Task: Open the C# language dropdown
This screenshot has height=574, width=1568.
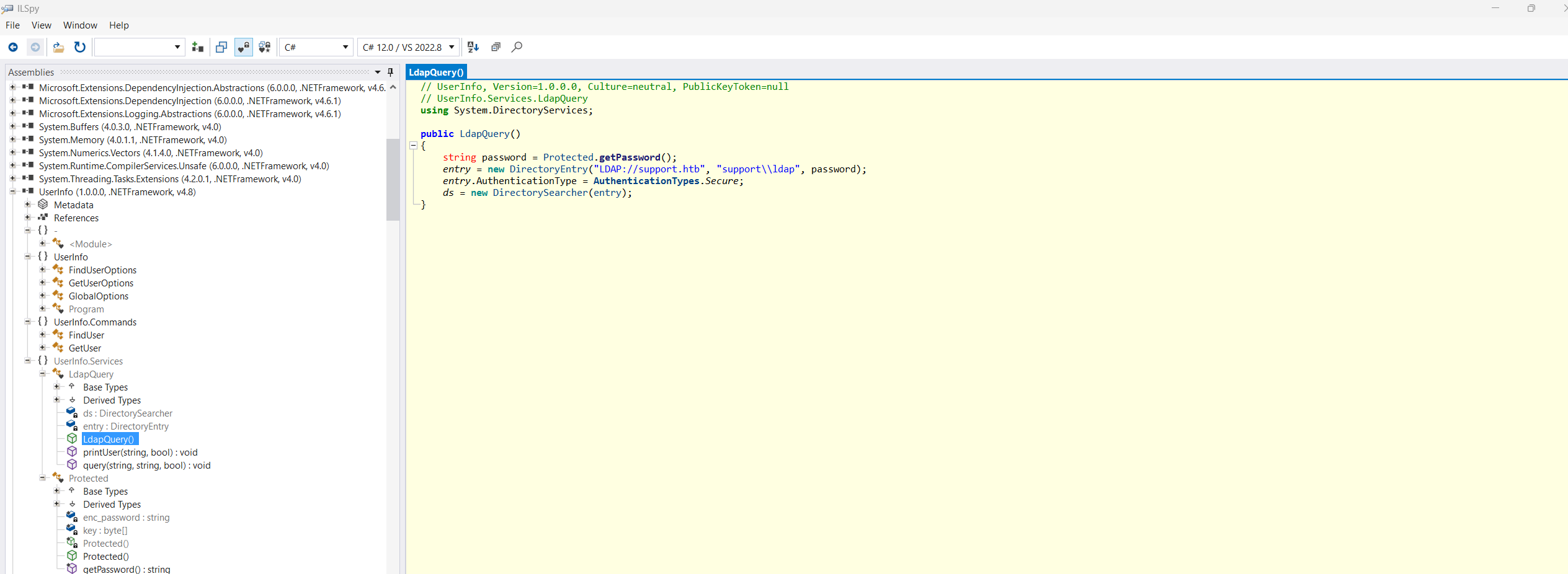Action: 316,47
